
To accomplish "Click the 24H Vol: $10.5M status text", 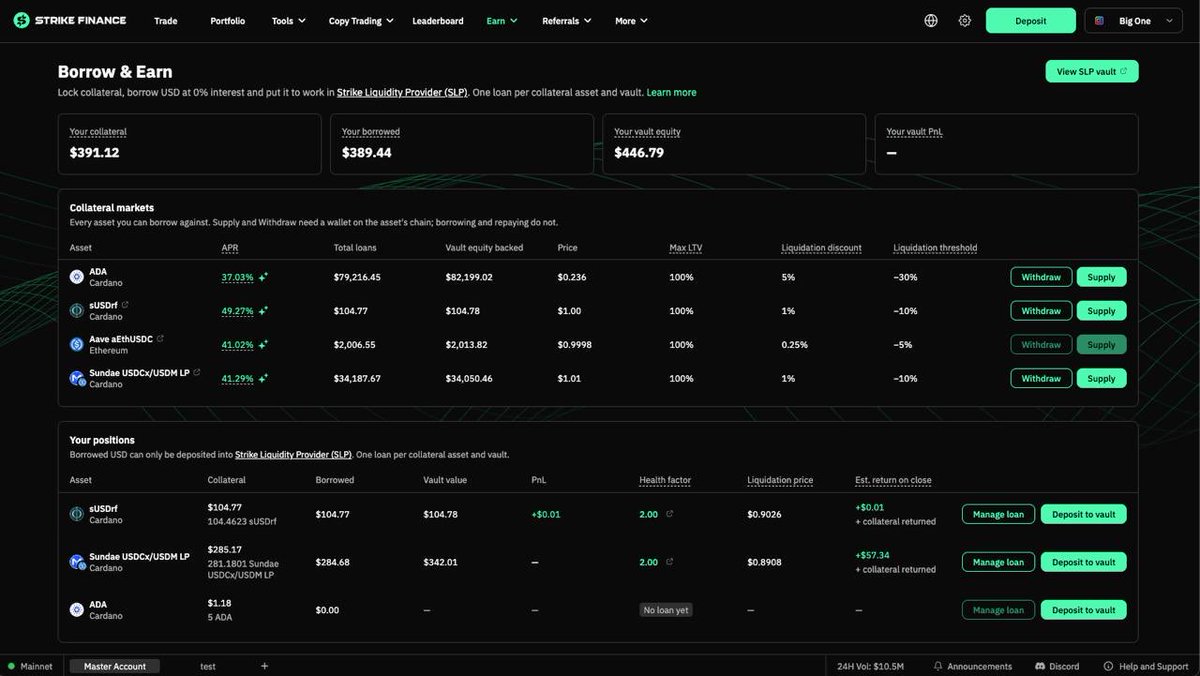I will pyautogui.click(x=870, y=666).
